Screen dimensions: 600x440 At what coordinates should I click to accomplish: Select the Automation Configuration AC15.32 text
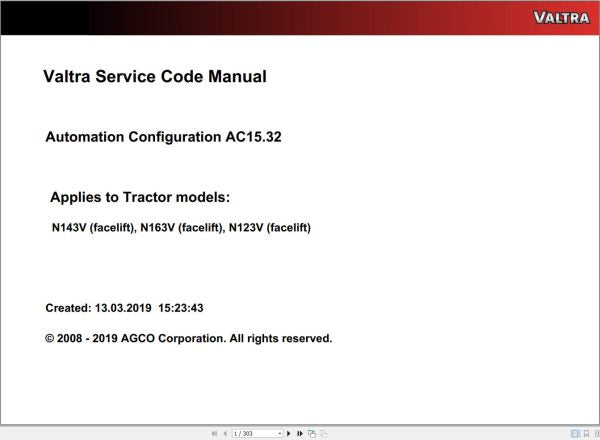tap(163, 137)
